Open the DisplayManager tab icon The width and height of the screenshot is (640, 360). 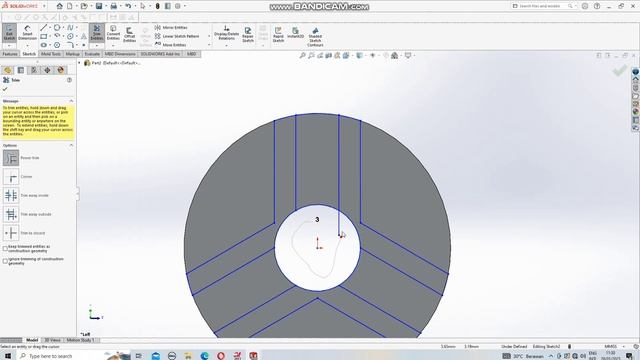pos(60,70)
